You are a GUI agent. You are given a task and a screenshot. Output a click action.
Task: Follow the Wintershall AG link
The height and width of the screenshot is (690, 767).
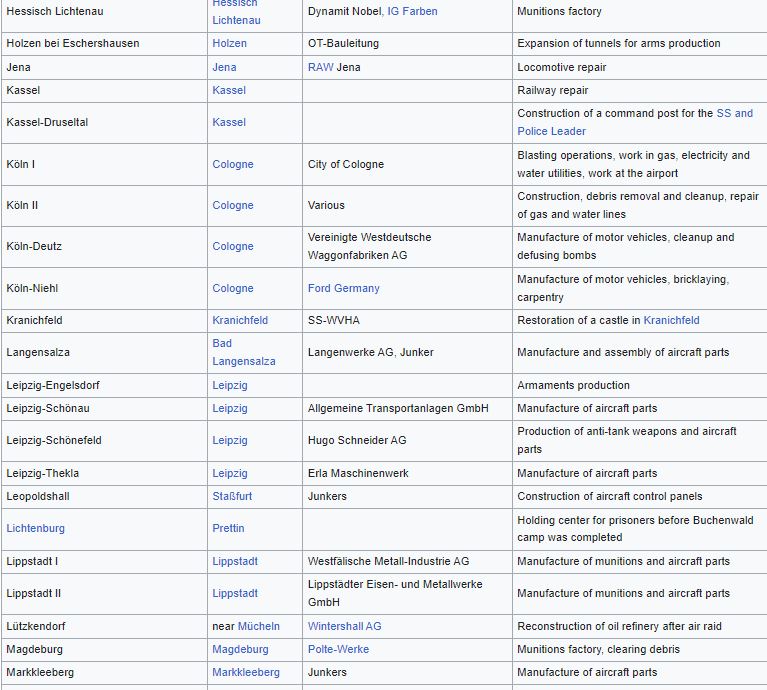point(344,626)
